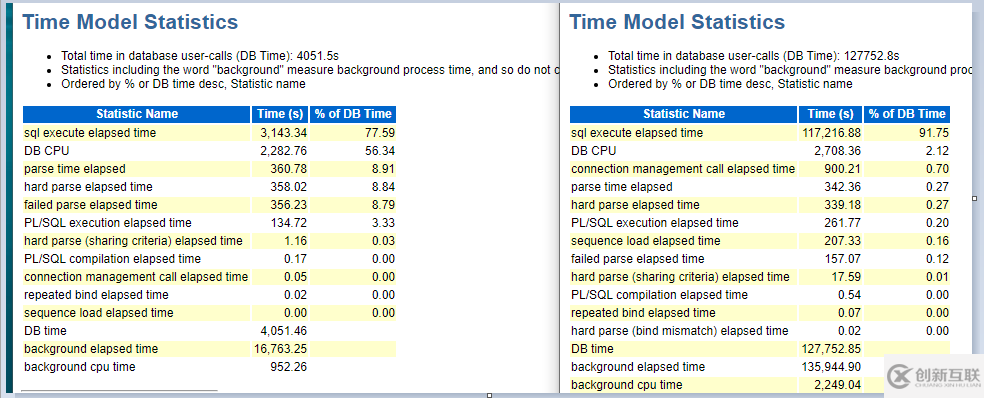
Task: Click left DB Time 4051.5s bullet text
Action: pos(200,55)
